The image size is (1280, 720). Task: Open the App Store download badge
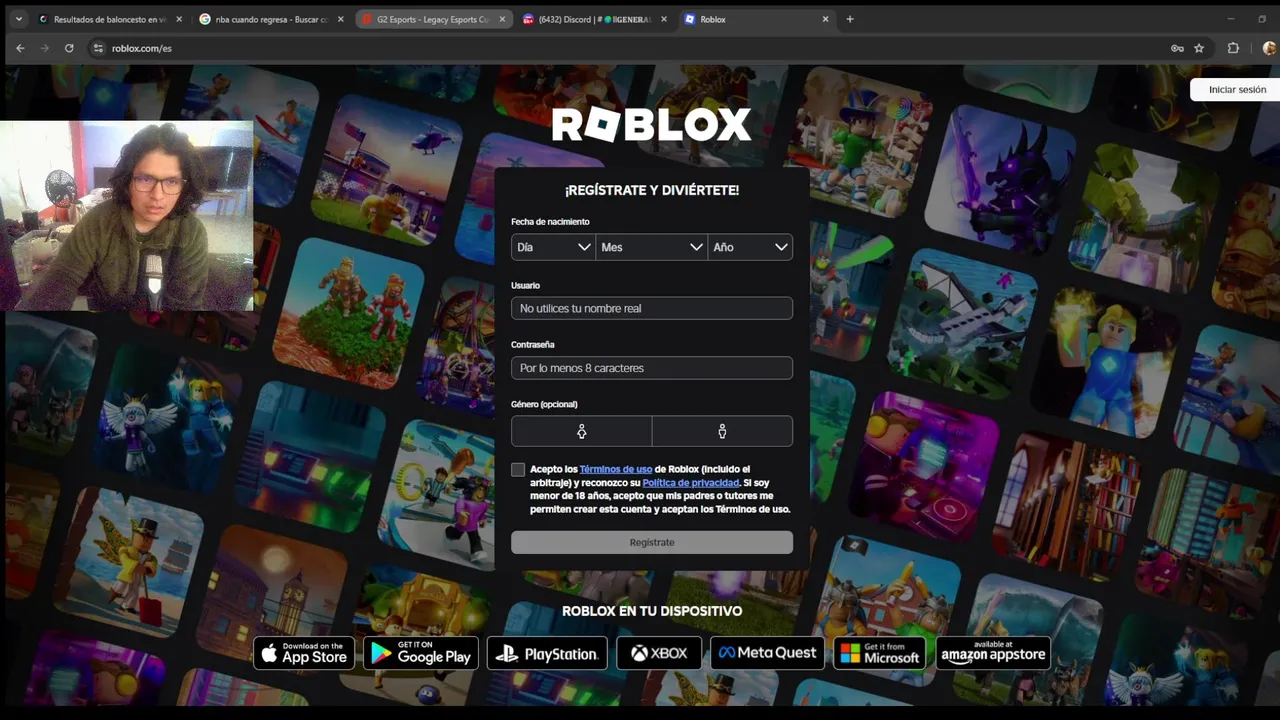click(304, 653)
